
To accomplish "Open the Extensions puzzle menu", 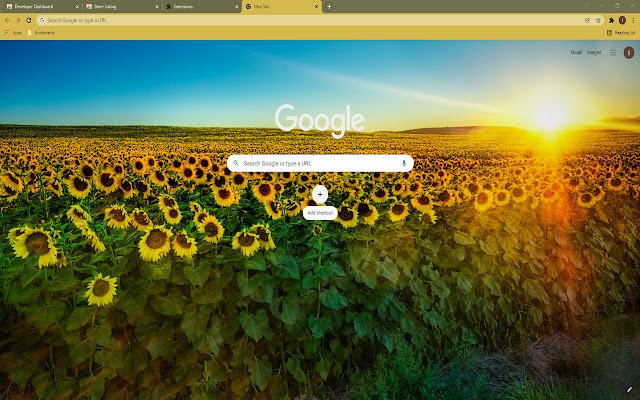I will [x=611, y=20].
